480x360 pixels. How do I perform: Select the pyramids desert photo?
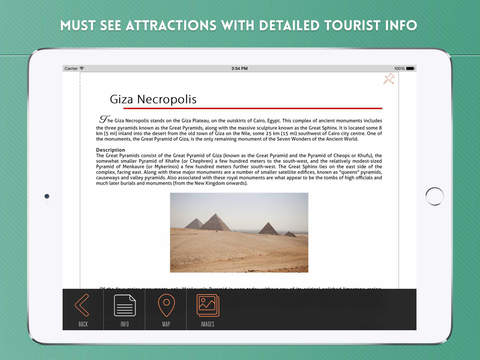pyautogui.click(x=239, y=232)
